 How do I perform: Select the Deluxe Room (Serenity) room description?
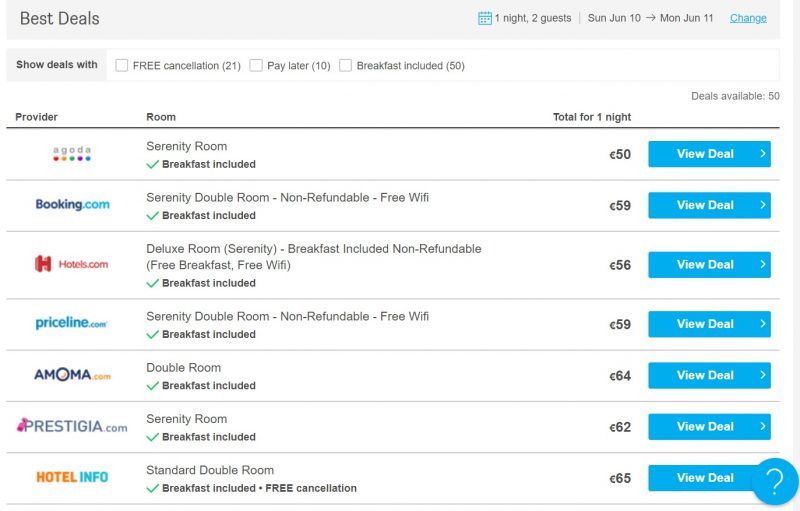pos(314,257)
